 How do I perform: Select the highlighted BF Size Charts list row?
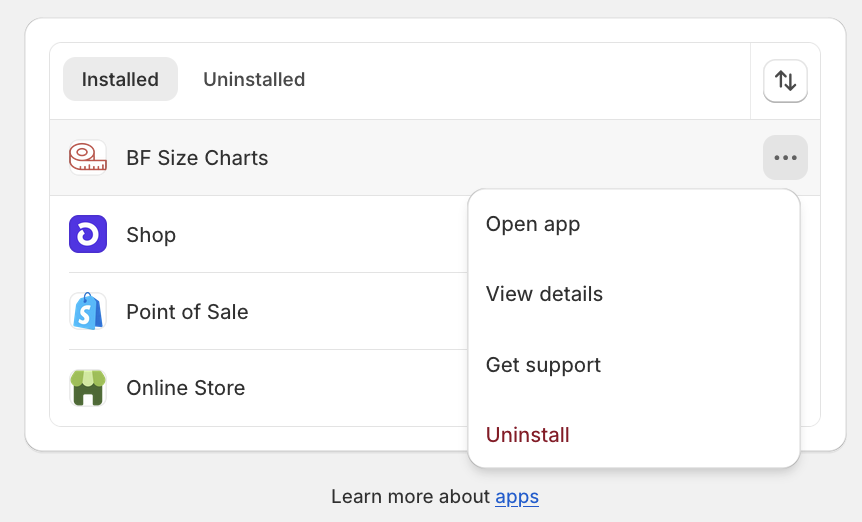(x=435, y=158)
